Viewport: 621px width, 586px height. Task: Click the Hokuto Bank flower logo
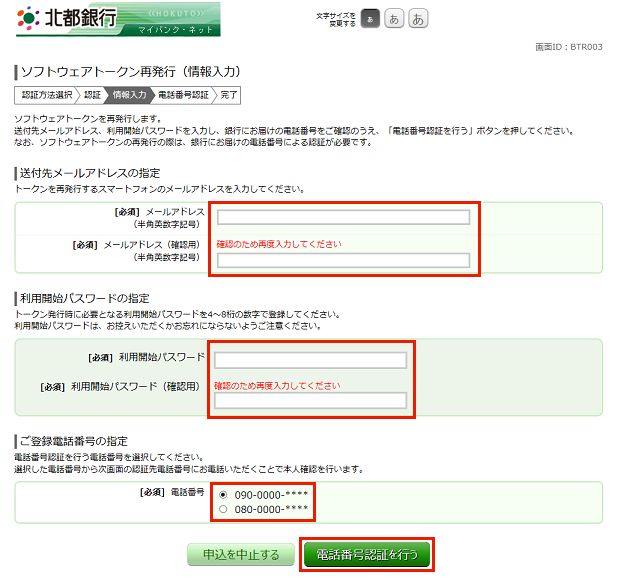28,18
